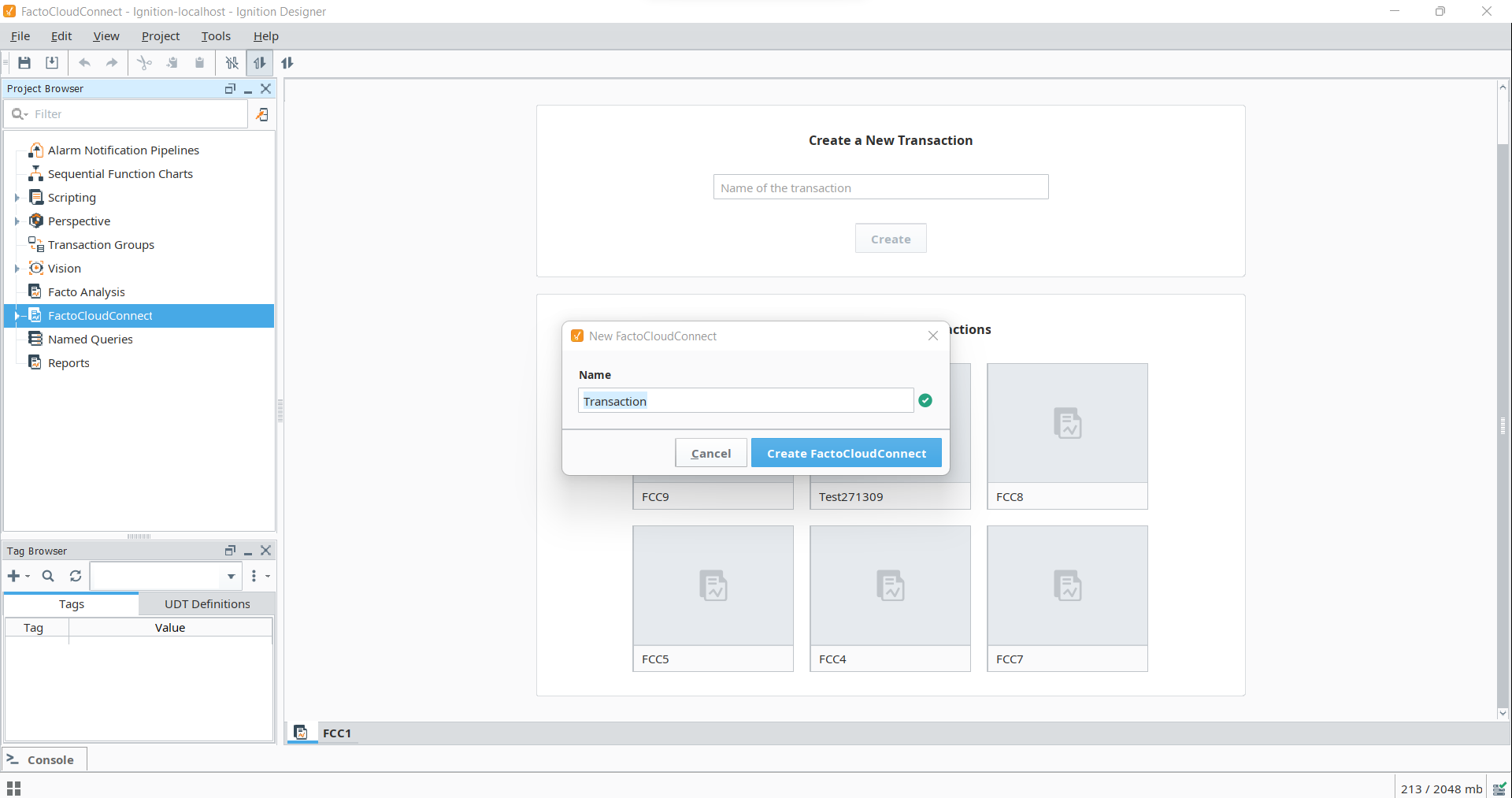Expand the FactoCloudConnect tree node
Viewport: 1512px width, 798px height.
tap(17, 316)
